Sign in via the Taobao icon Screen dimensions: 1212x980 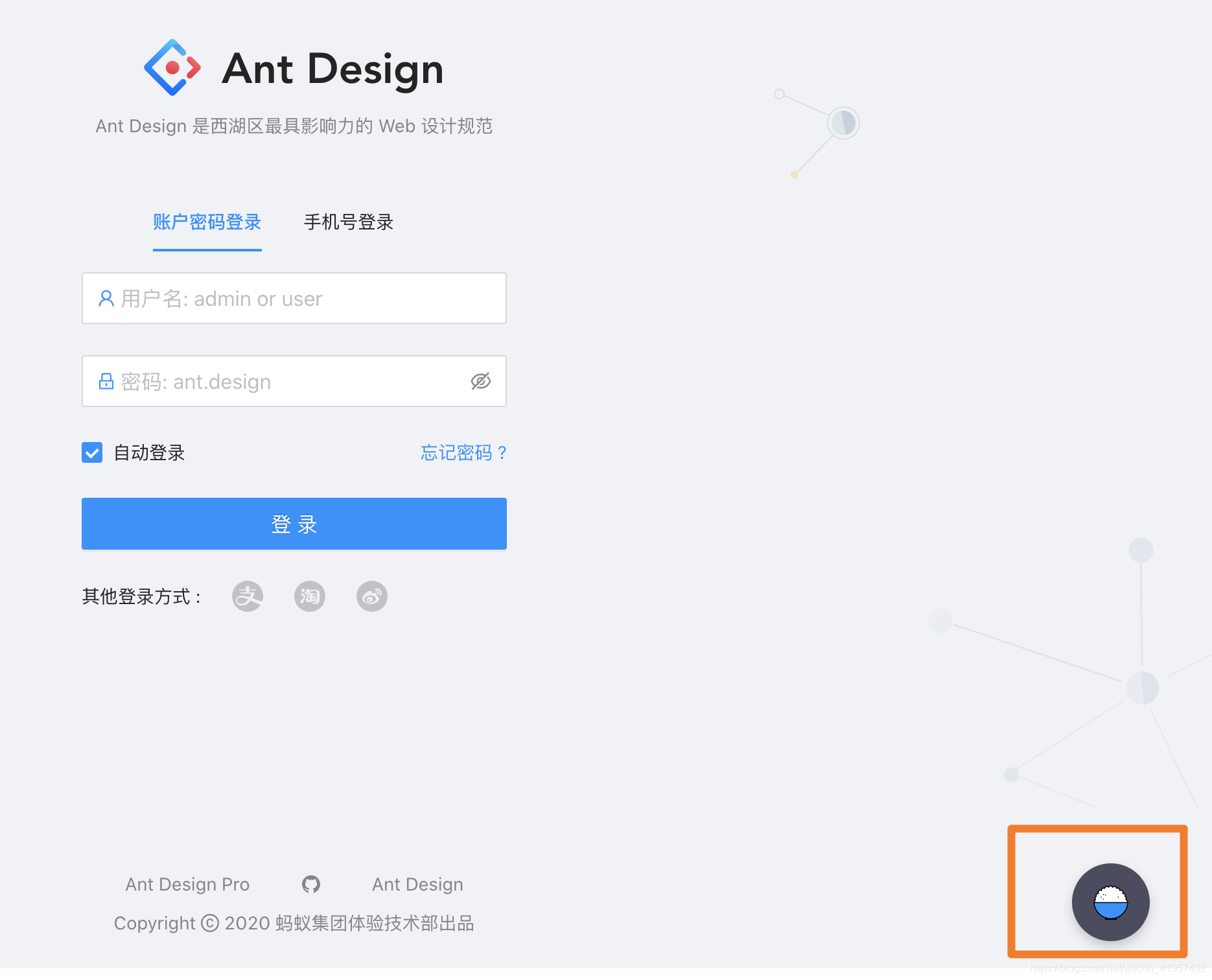[x=309, y=596]
